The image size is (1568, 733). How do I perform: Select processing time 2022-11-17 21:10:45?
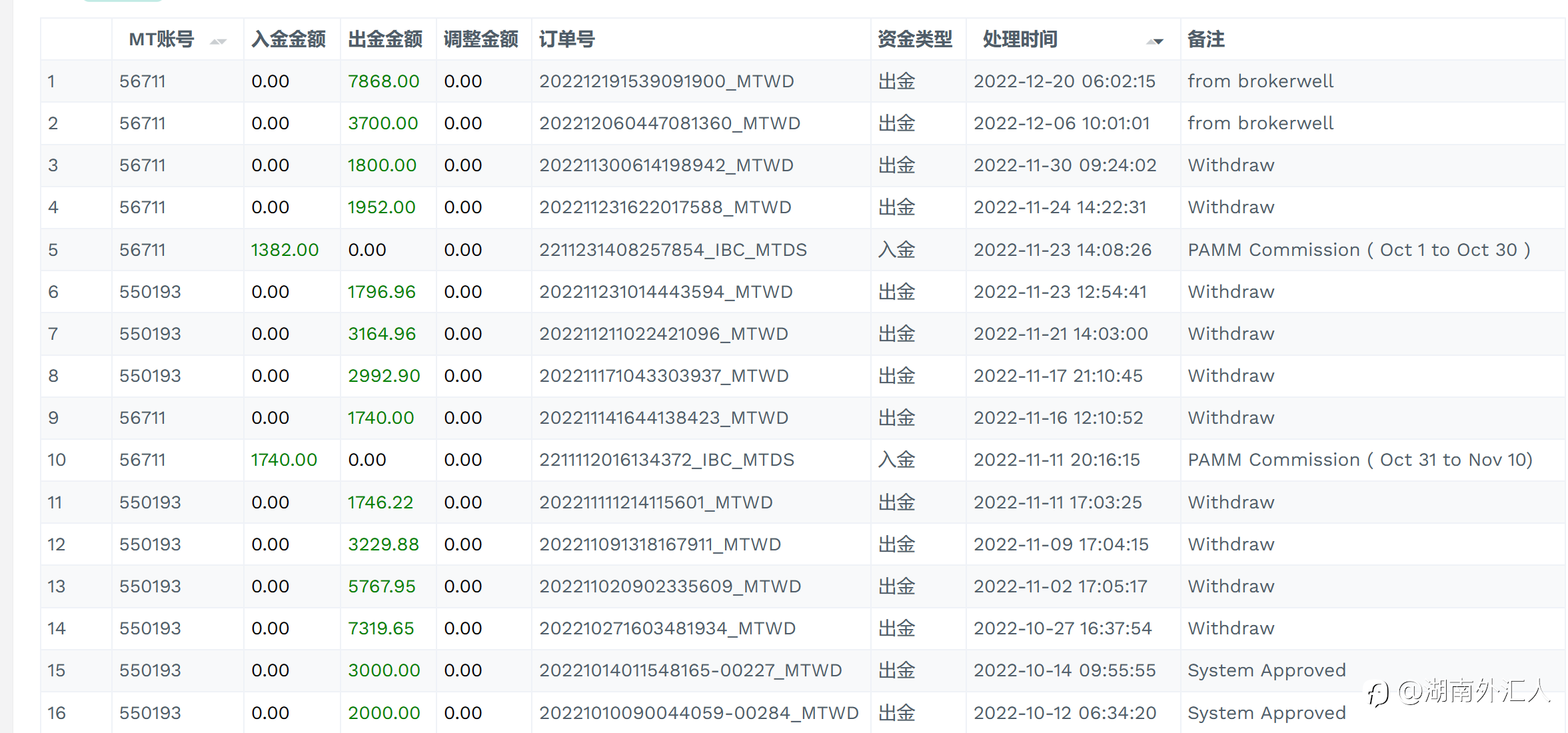click(1058, 376)
